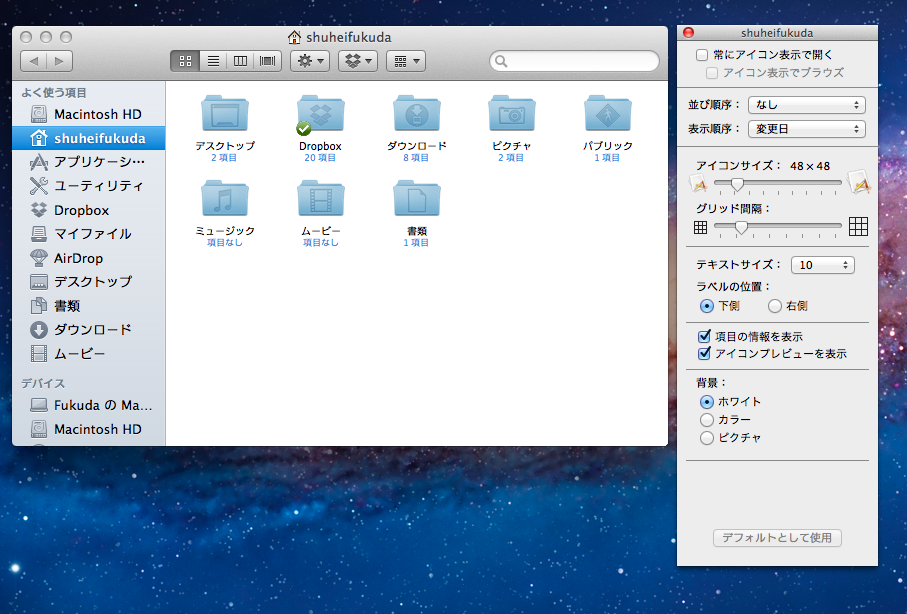Open Dropbox in the sidebar
This screenshot has height=614, width=907.
click(89, 210)
